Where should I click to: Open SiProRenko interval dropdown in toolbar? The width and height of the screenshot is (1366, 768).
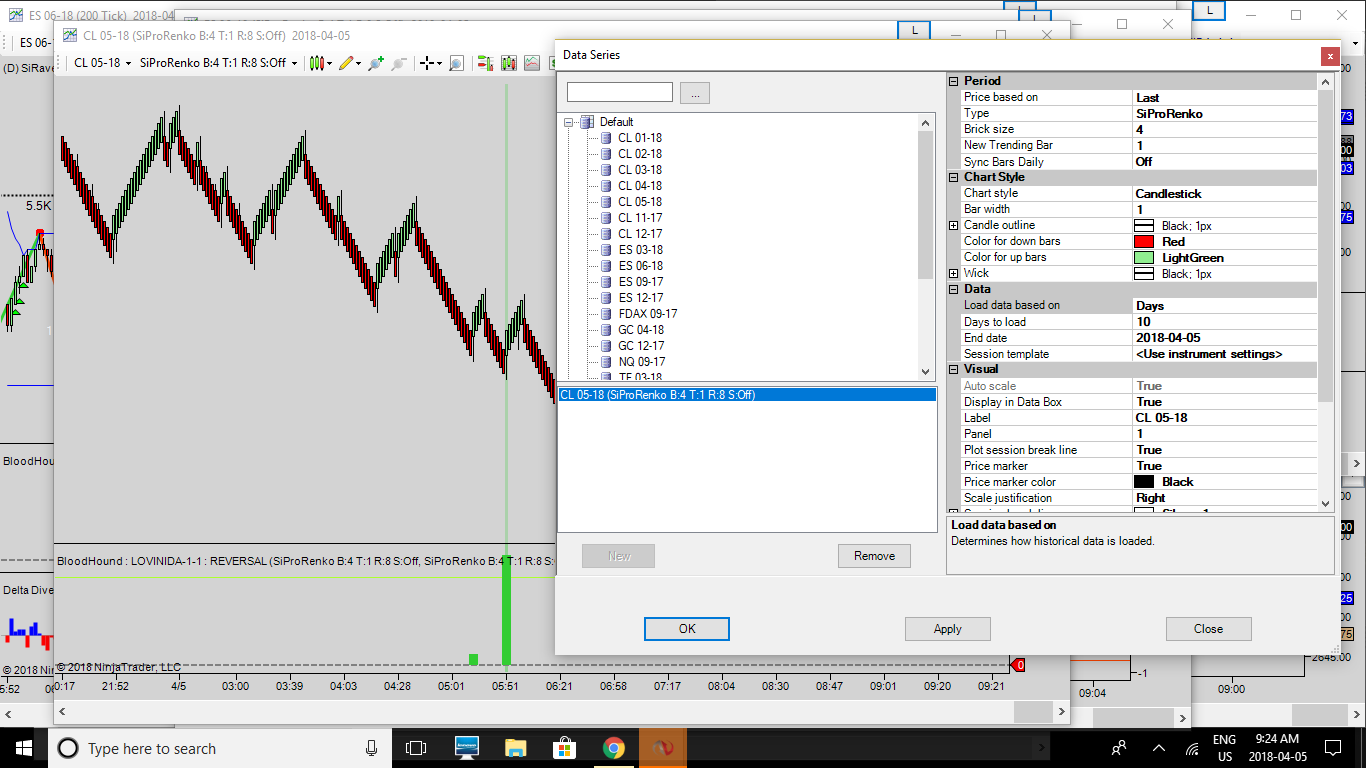(219, 63)
